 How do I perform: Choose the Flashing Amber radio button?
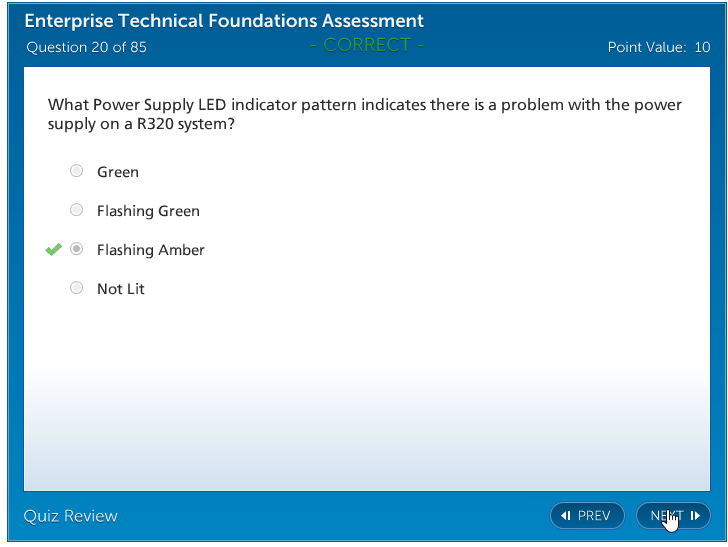tap(77, 249)
